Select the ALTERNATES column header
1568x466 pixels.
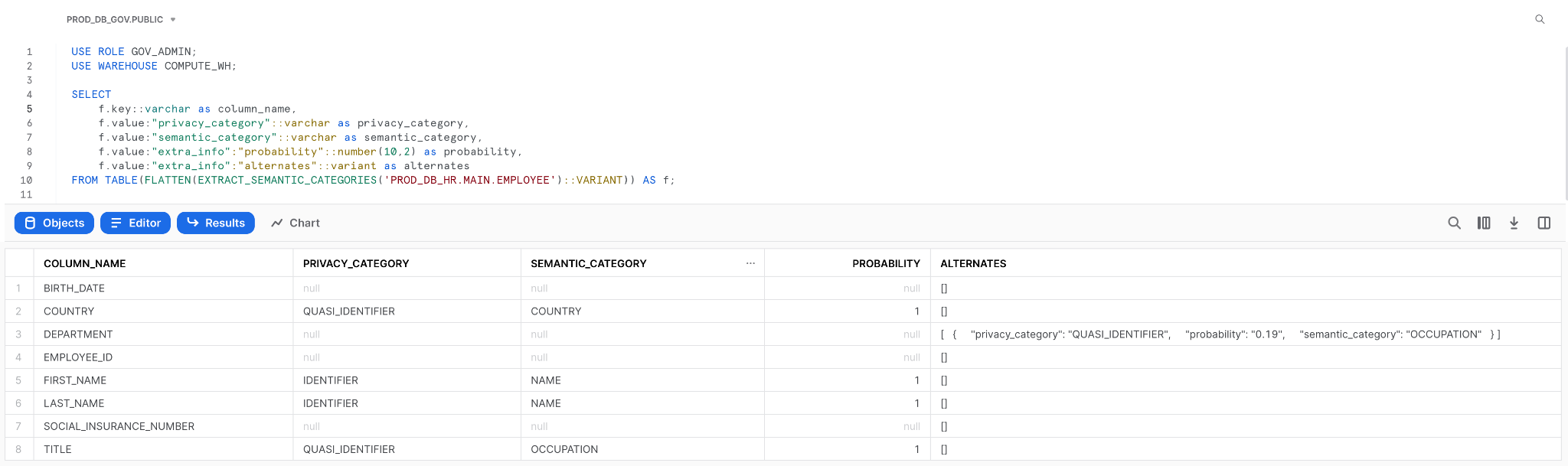[x=973, y=263]
